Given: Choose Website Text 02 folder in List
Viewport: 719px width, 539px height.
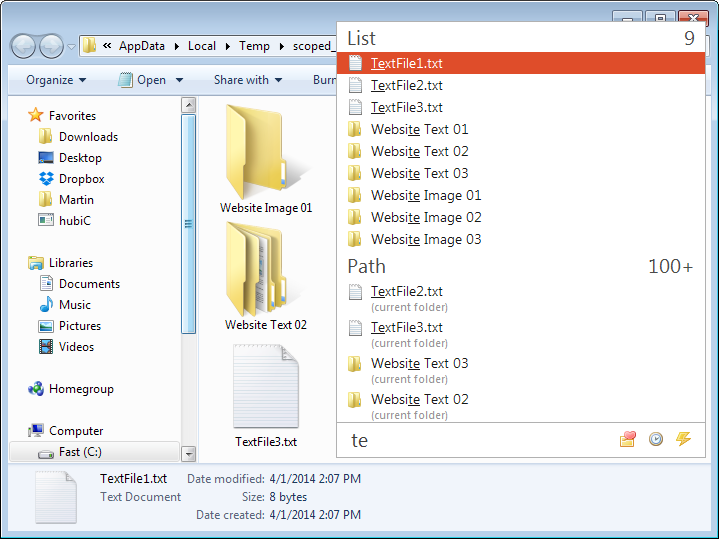Looking at the screenshot, I should 520,151.
